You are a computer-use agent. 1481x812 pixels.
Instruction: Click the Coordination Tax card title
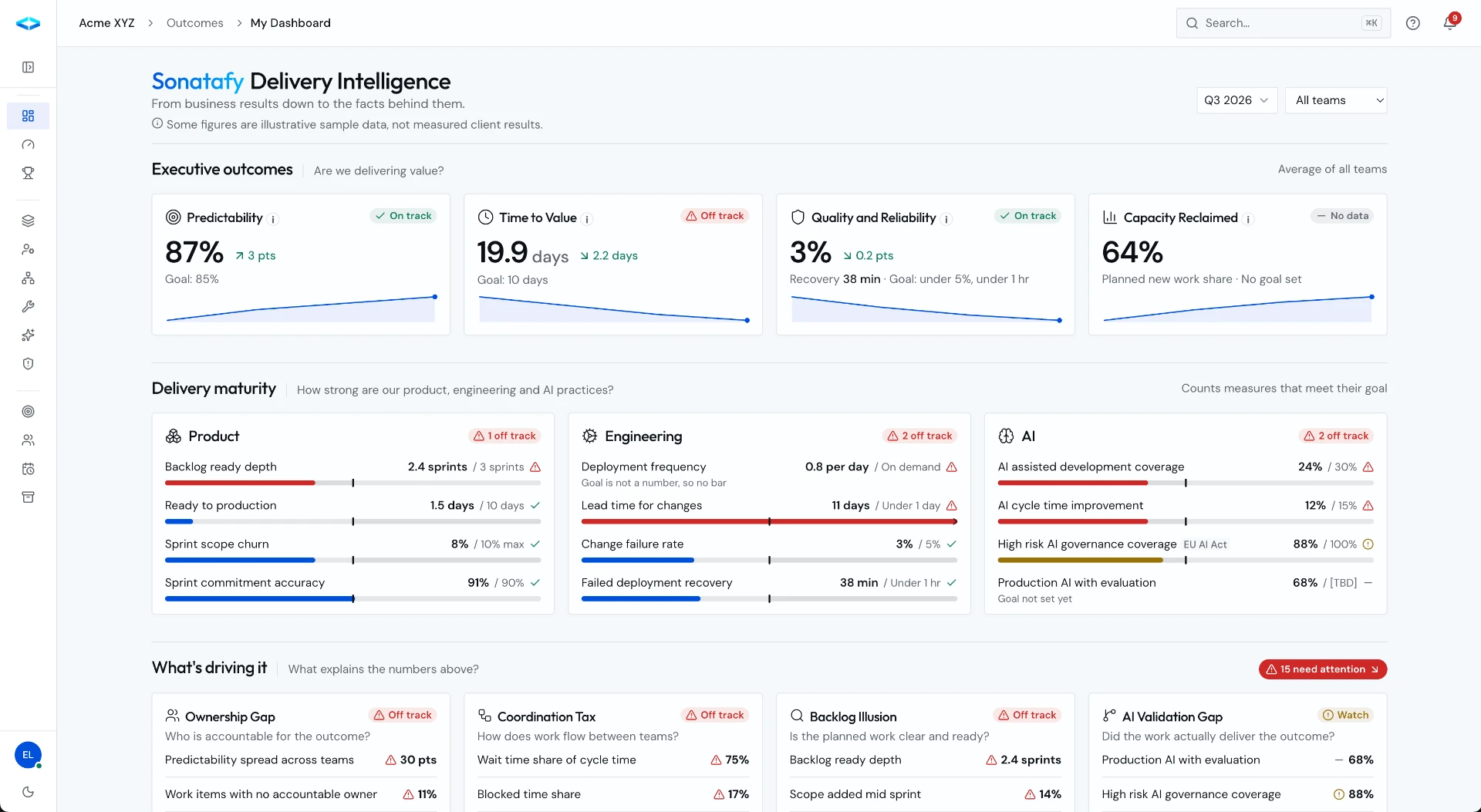[546, 716]
